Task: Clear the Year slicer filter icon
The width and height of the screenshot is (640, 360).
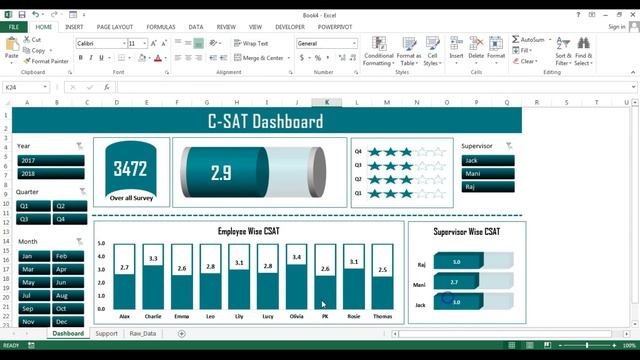Action: click(80, 146)
